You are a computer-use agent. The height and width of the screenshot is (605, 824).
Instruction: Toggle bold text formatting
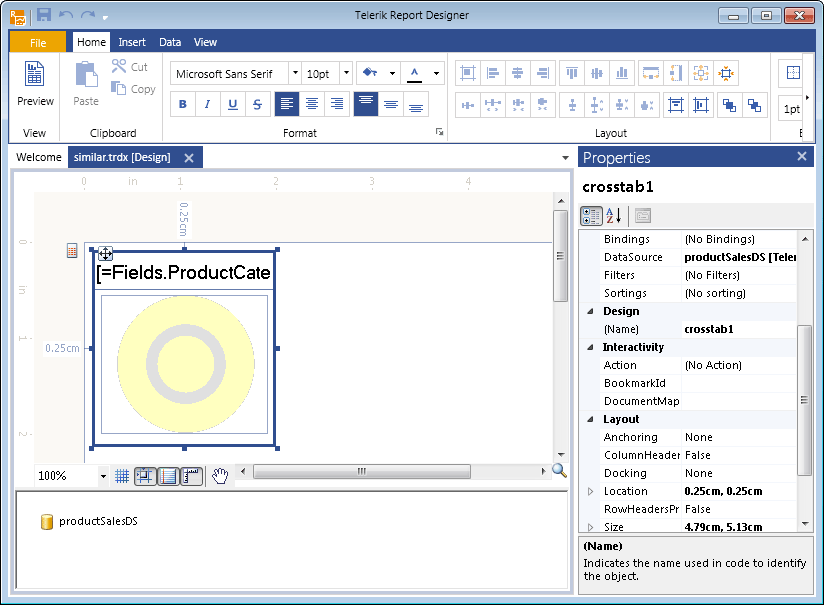(183, 104)
